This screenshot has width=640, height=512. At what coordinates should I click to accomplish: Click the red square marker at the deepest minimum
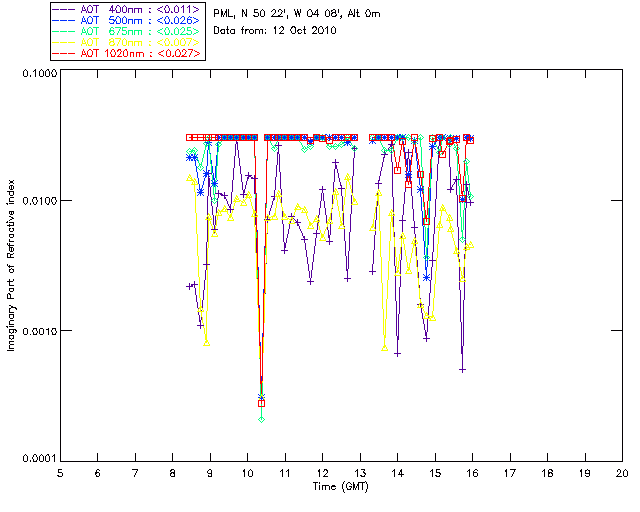[261, 403]
